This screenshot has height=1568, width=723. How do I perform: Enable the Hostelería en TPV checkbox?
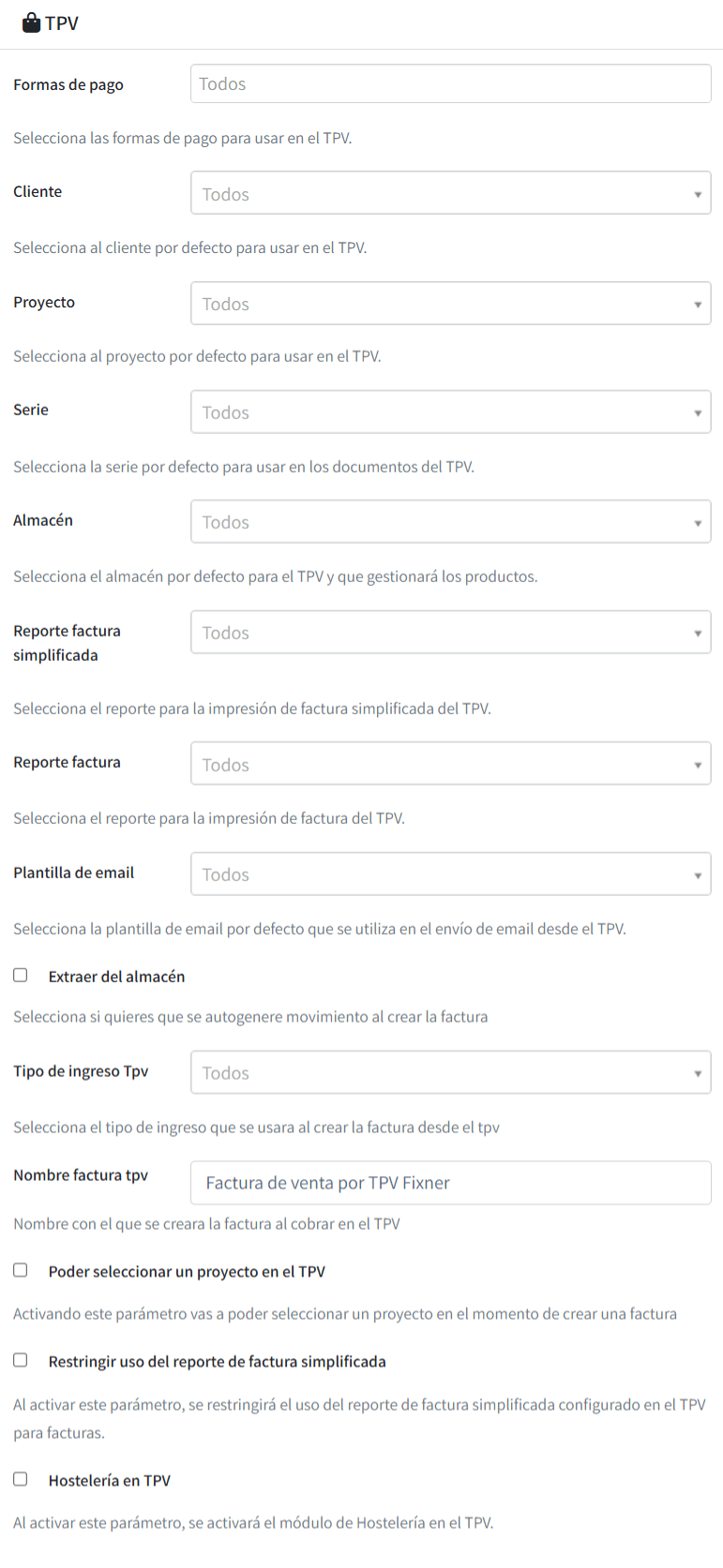click(21, 1480)
